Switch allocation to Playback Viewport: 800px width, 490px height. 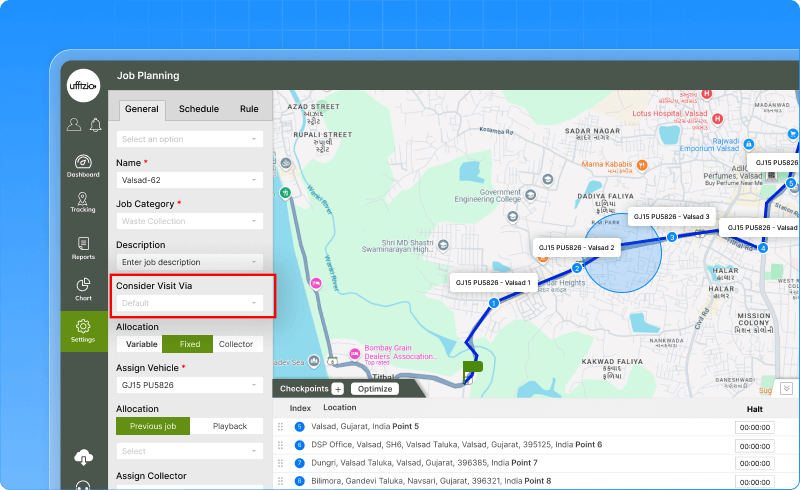(229, 426)
